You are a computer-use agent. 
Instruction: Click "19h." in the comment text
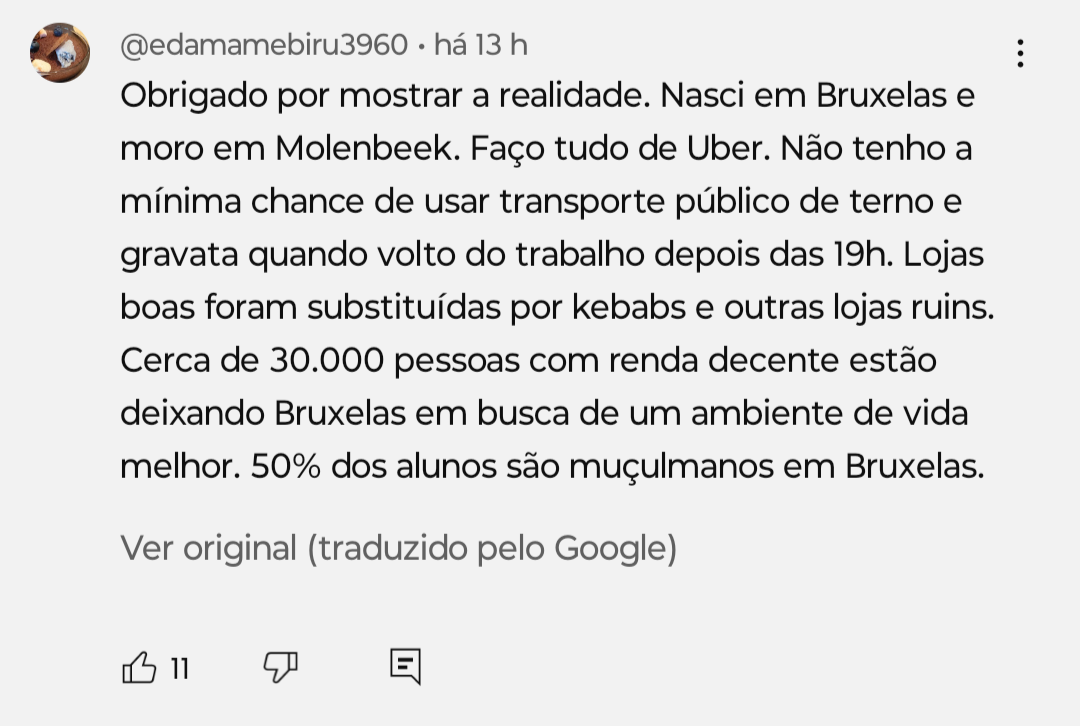[x=868, y=255]
